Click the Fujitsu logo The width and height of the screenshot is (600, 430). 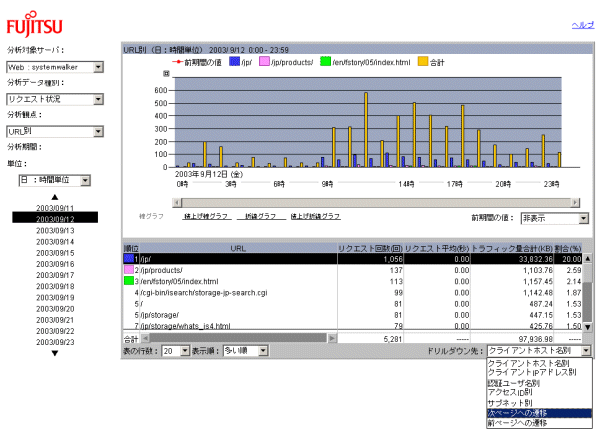point(34,24)
